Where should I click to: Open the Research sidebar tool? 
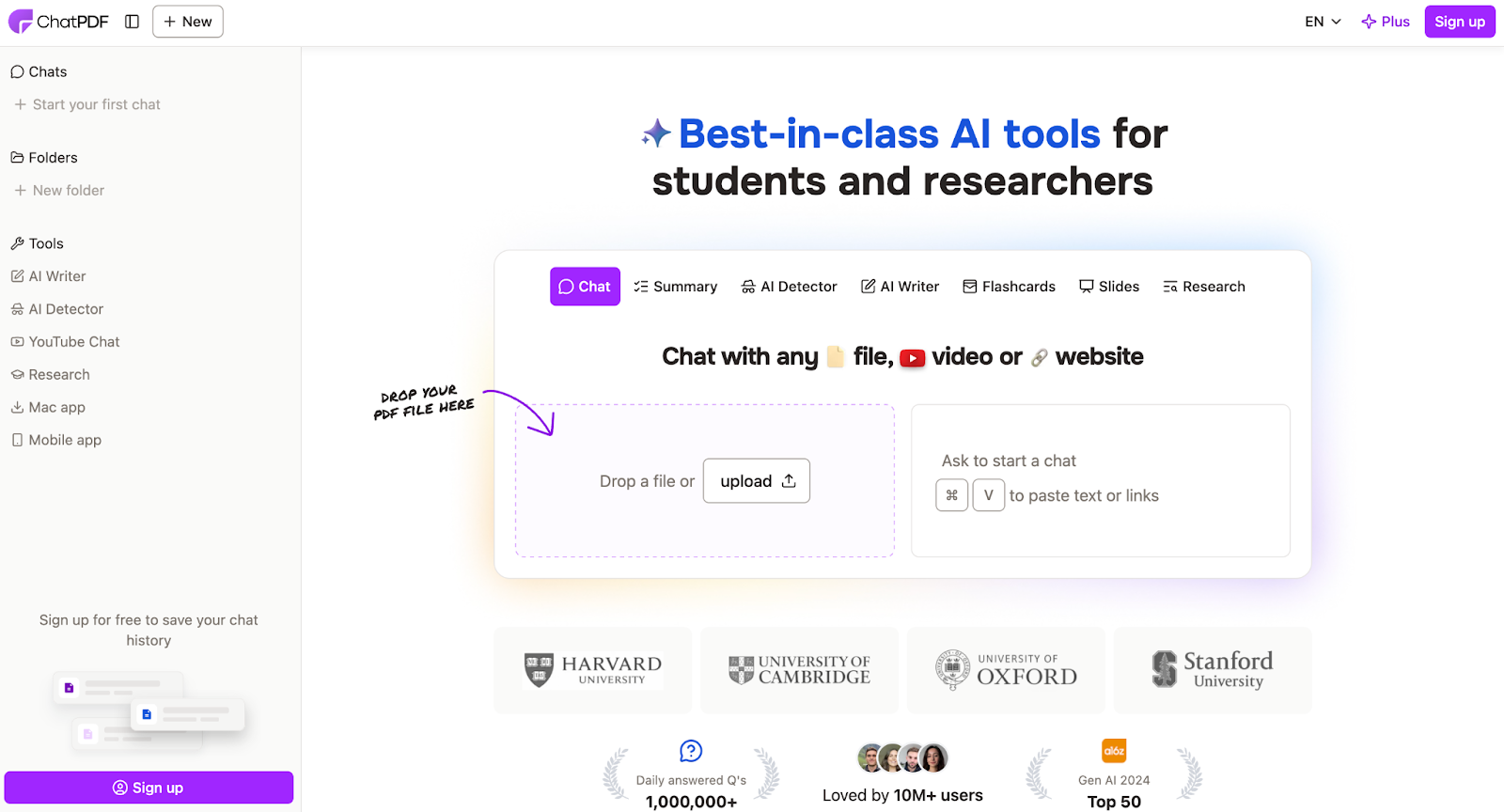[58, 375]
